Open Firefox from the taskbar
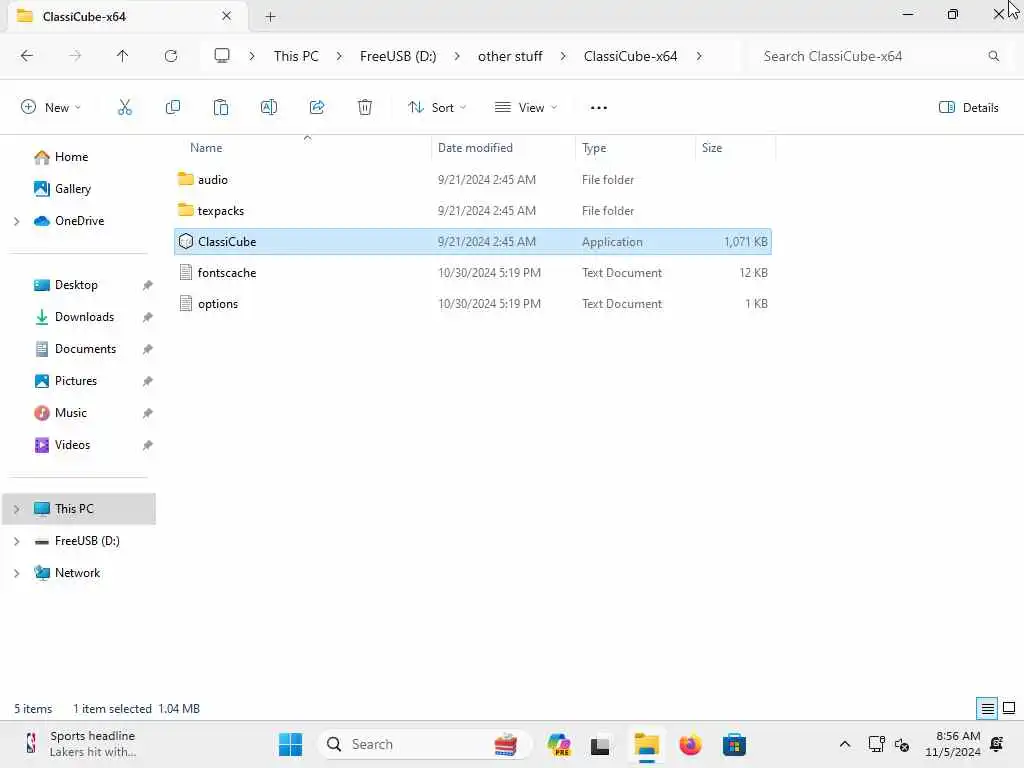1024x768 pixels. pyautogui.click(x=690, y=744)
